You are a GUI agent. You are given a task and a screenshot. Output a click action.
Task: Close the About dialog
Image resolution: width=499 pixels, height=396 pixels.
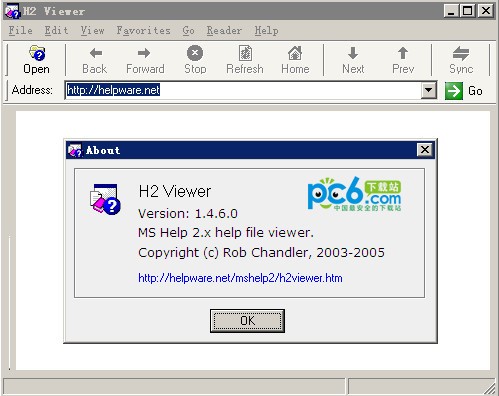coord(425,150)
